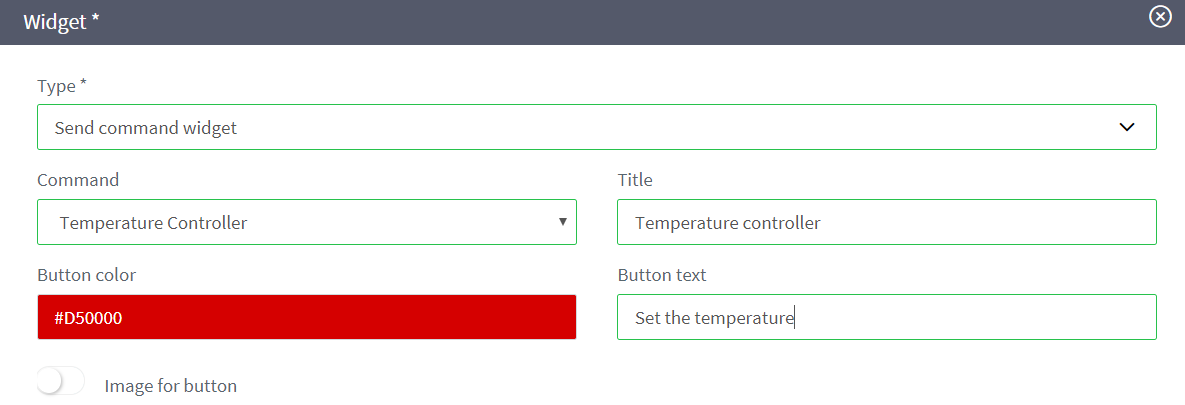Click the chevron arrow in Type field
The width and height of the screenshot is (1185, 405).
pos(1127,127)
